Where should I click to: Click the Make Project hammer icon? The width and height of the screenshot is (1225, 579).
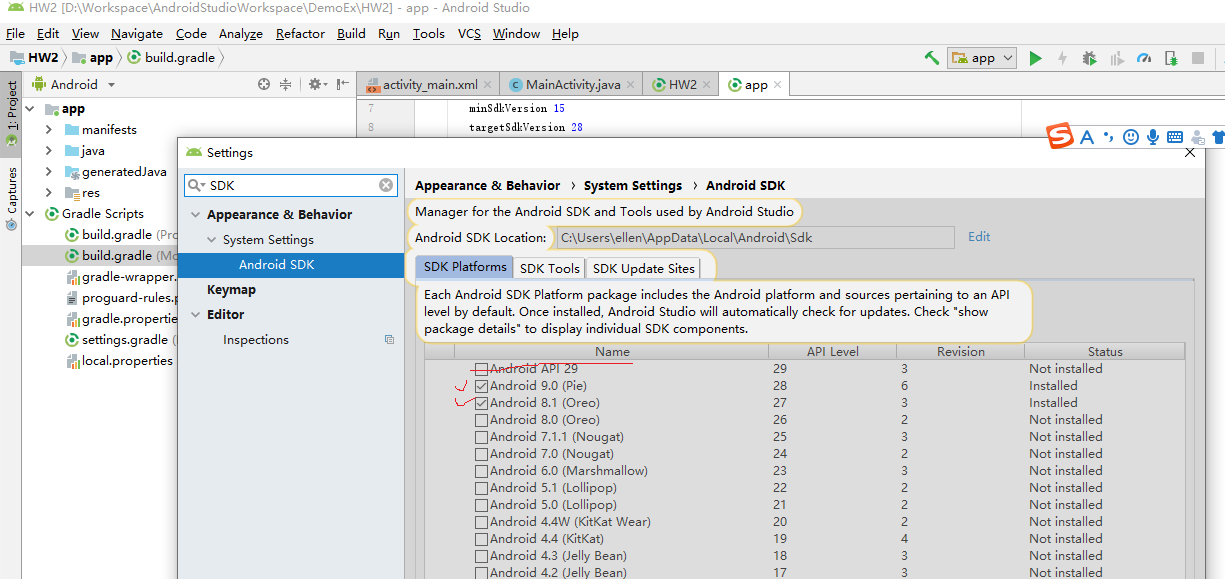click(x=932, y=58)
